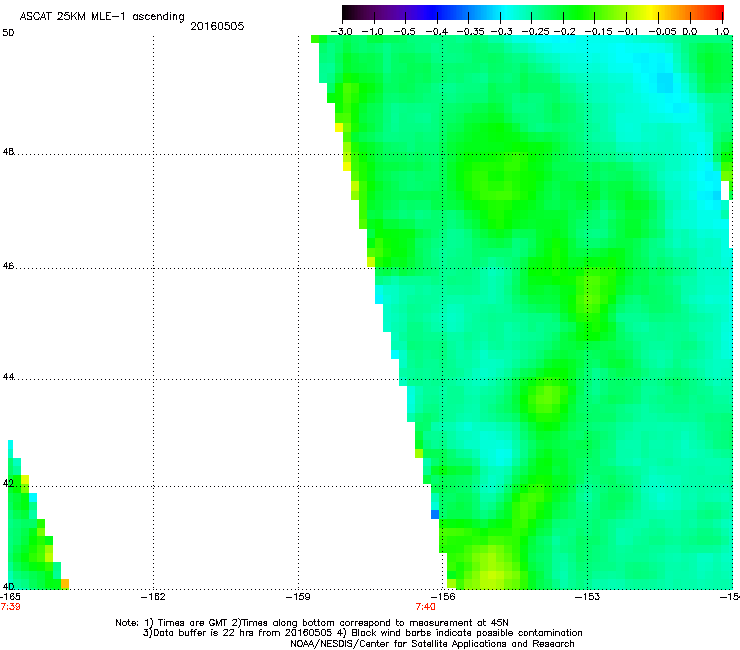
Task: Click the -0.05 color bar label
Action: tap(663, 32)
